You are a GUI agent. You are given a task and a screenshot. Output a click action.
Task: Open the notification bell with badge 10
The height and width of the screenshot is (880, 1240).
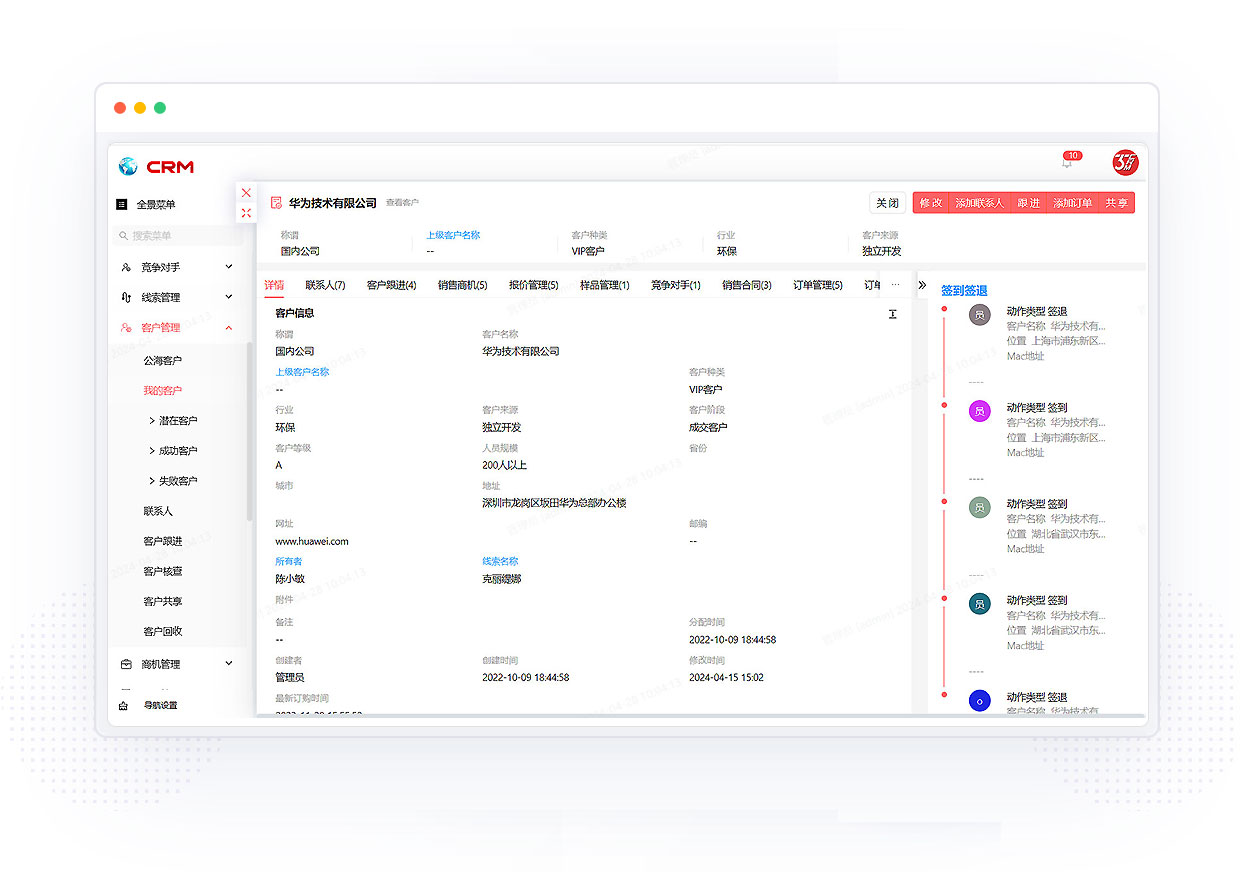pyautogui.click(x=1067, y=163)
